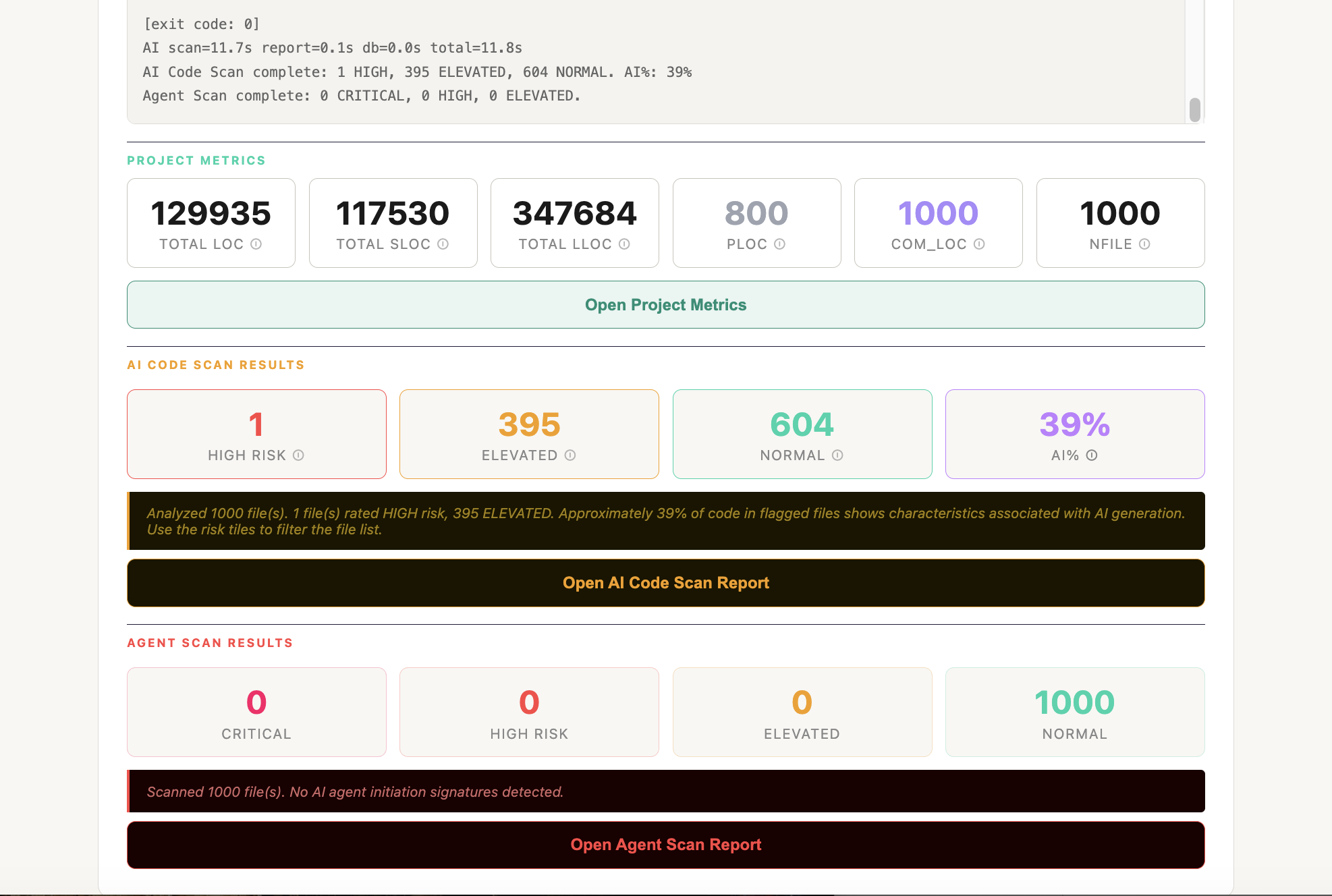Select the 39% AI% tile
This screenshot has height=896, width=1332.
tap(1075, 434)
